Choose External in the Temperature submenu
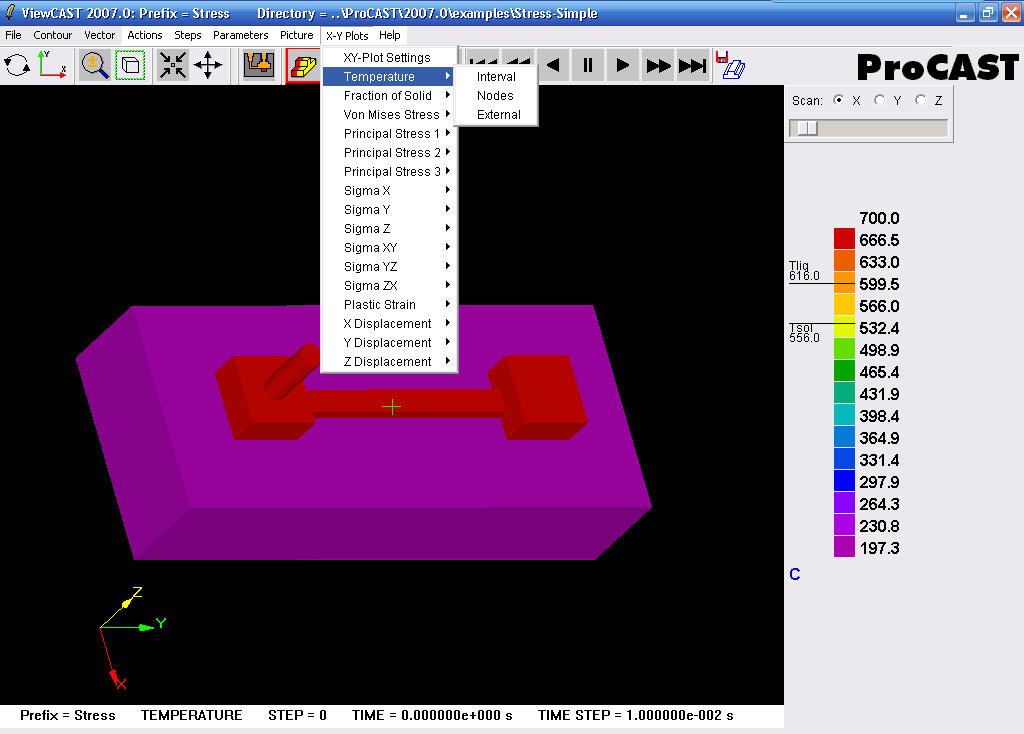Viewport: 1024px width, 734px height. point(496,114)
